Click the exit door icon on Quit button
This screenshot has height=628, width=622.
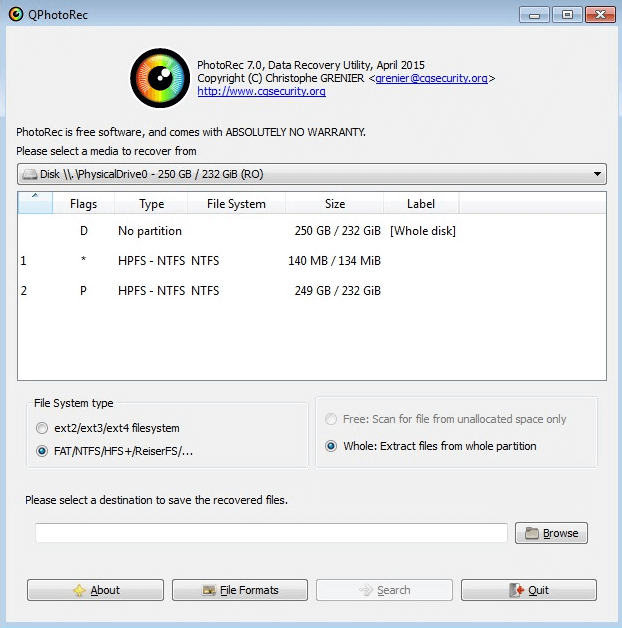coord(516,590)
